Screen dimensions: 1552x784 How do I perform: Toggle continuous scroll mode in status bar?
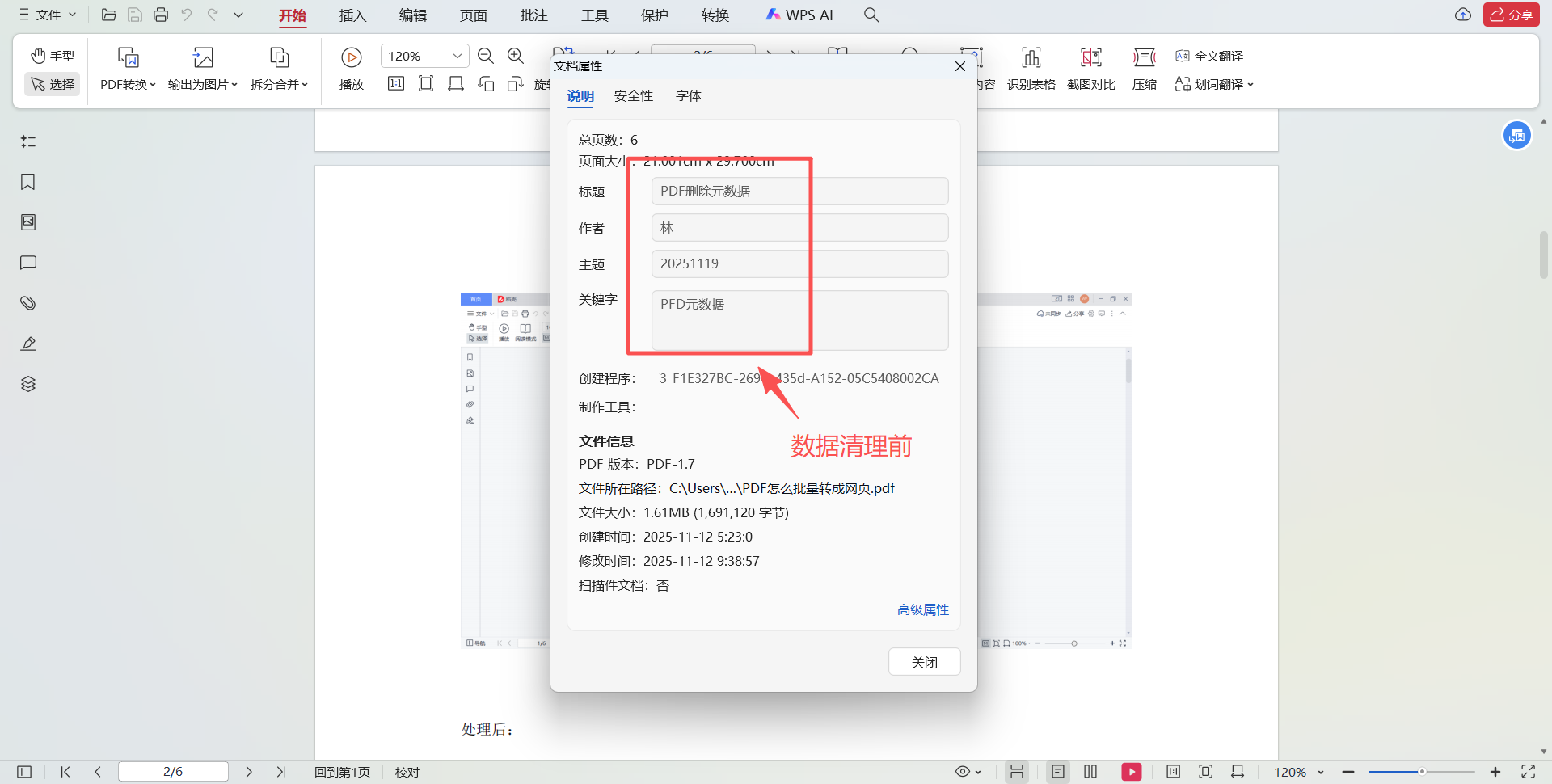pyautogui.click(x=1017, y=772)
